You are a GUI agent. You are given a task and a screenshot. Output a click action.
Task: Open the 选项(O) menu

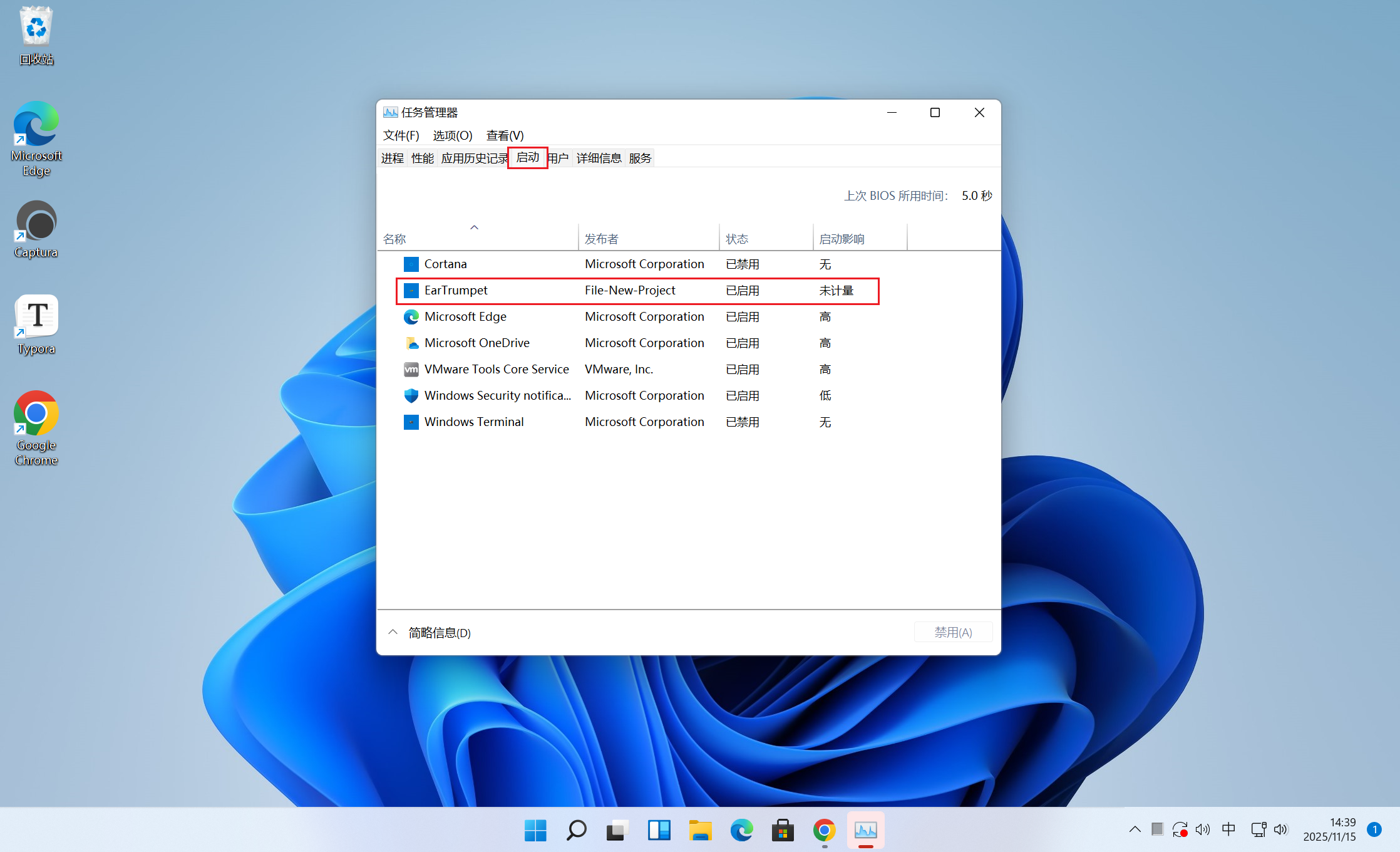coord(452,135)
